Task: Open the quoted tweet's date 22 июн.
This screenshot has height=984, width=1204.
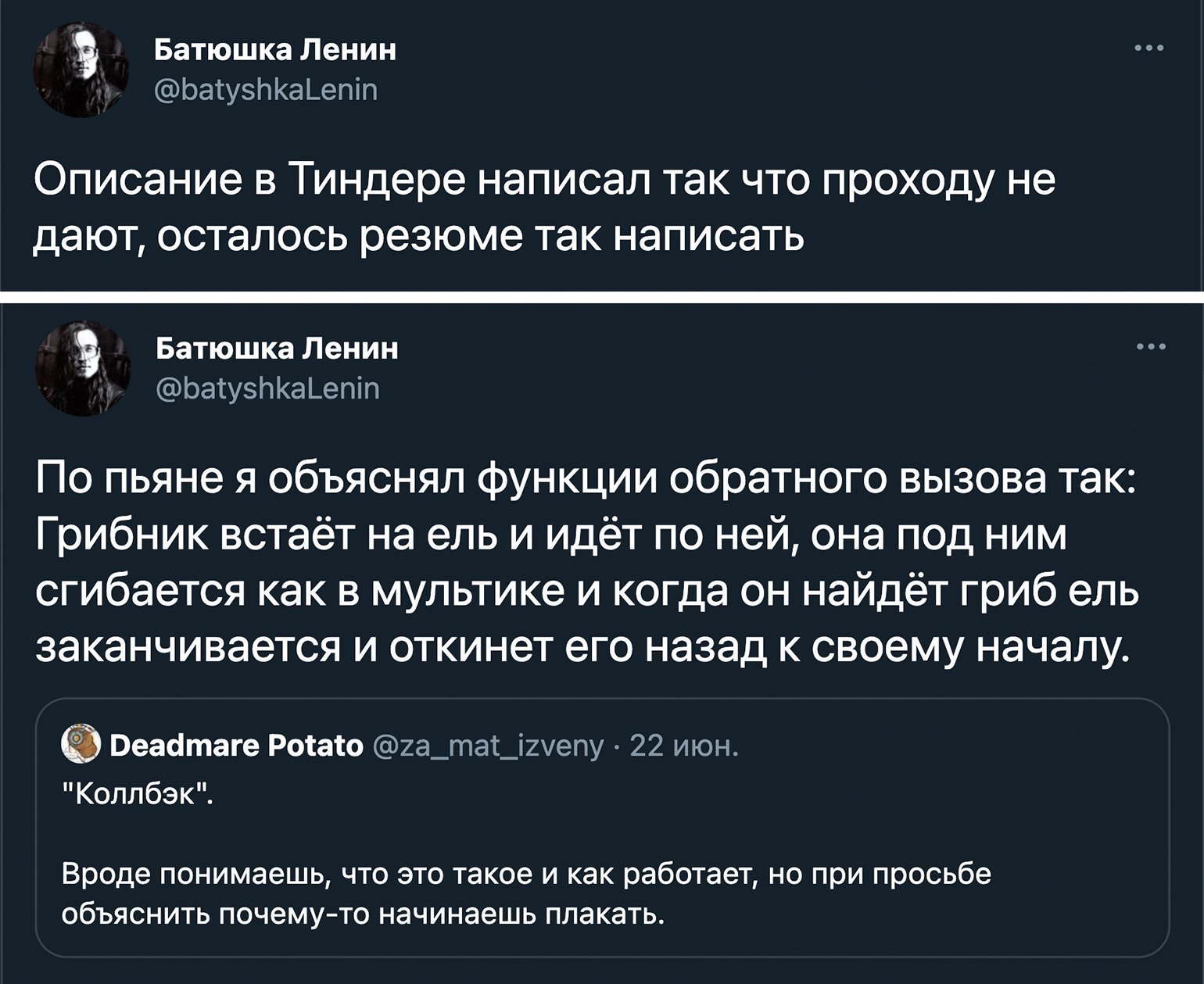Action: (683, 747)
